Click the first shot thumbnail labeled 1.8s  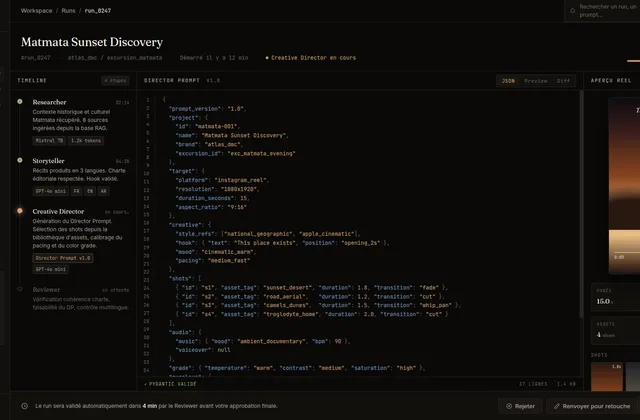tap(607, 377)
